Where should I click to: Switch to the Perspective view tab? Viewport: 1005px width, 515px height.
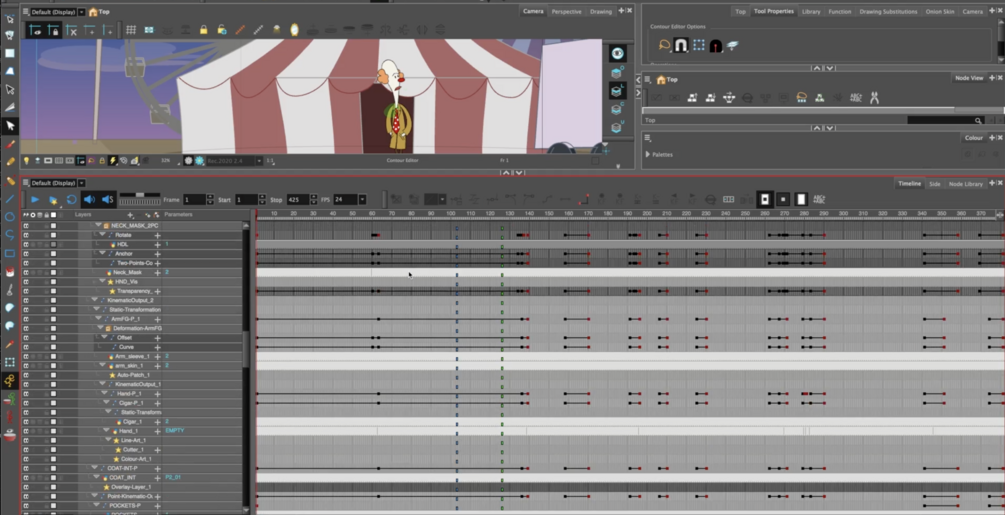[x=567, y=12]
